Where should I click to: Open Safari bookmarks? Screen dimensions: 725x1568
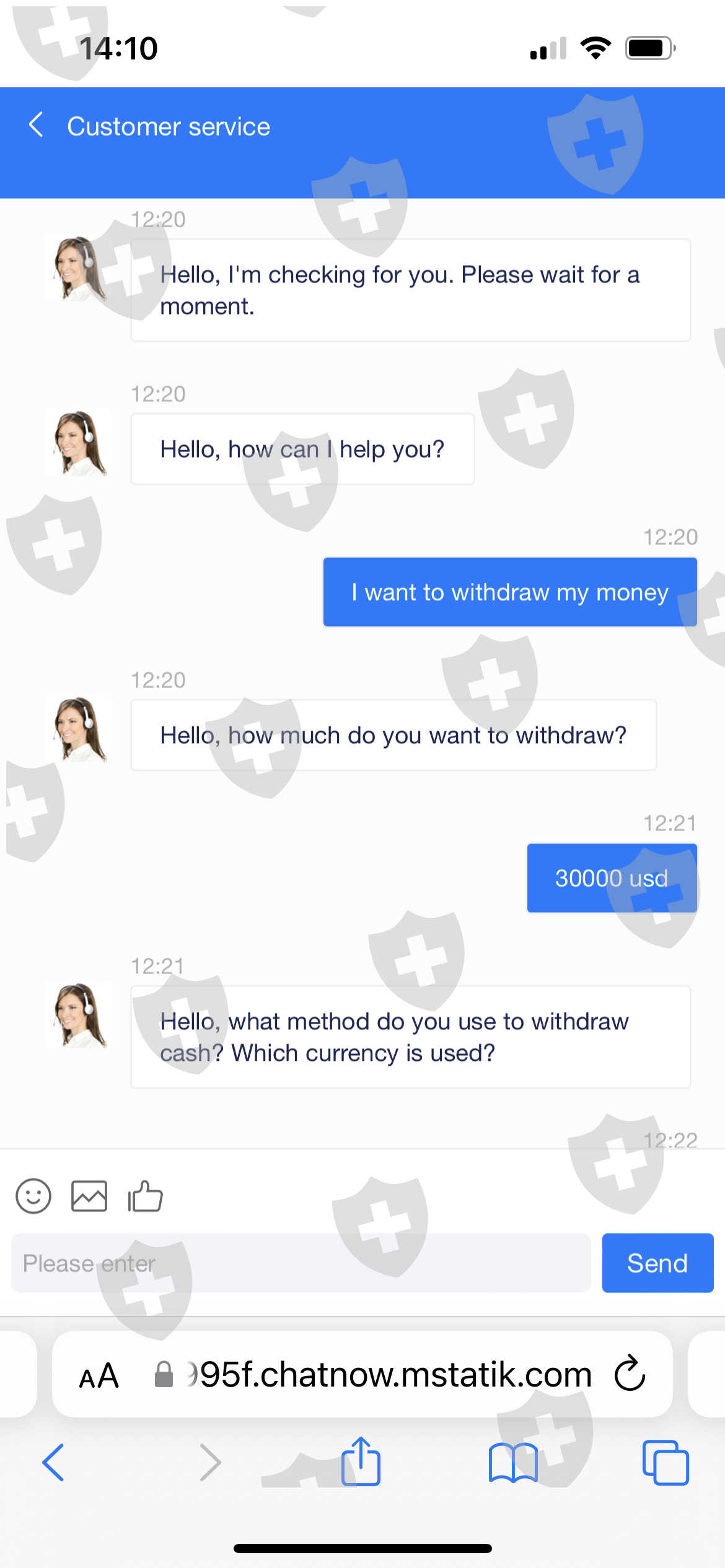pyautogui.click(x=513, y=1461)
